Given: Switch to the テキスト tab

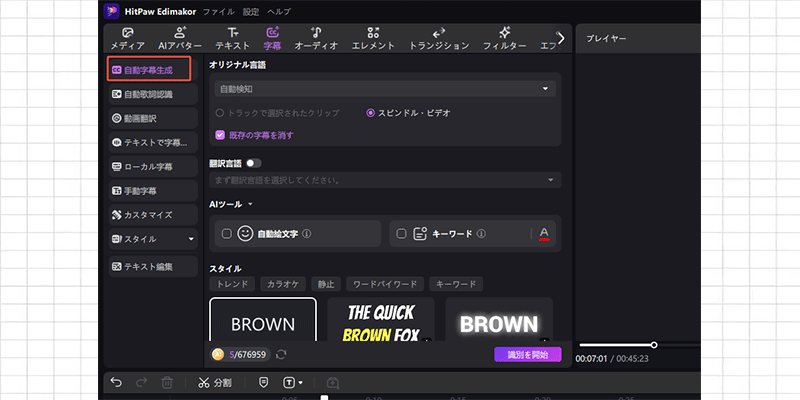Looking at the screenshot, I should point(233,39).
